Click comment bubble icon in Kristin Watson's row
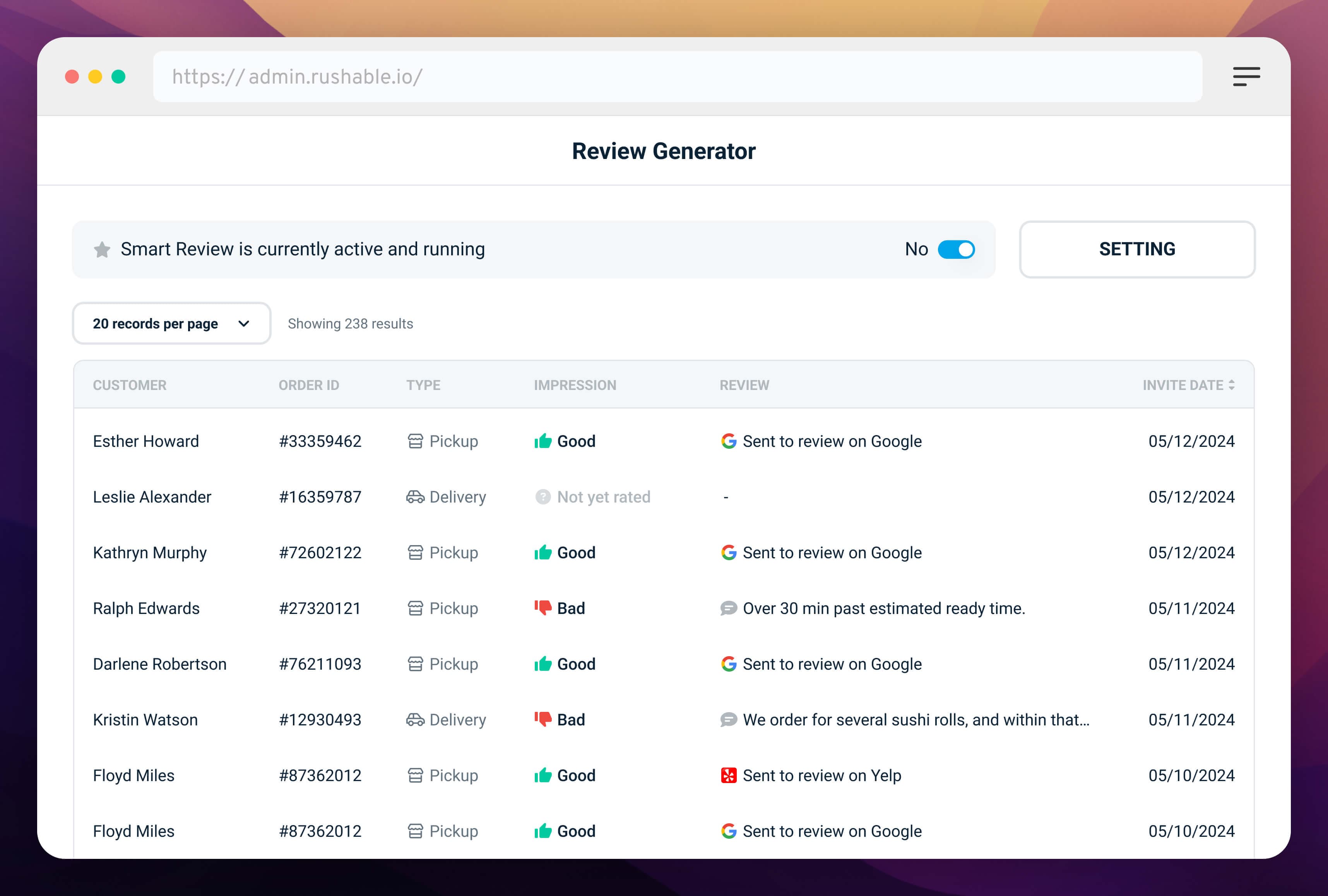This screenshot has height=896, width=1328. click(x=729, y=720)
